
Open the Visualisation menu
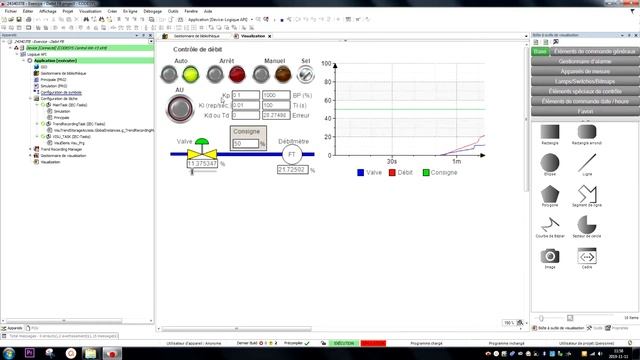[90, 11]
